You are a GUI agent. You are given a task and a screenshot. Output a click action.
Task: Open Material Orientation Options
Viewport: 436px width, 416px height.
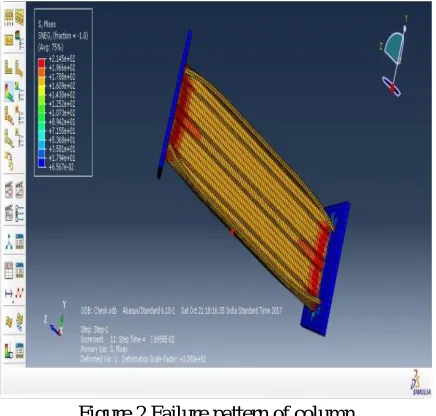20,138
